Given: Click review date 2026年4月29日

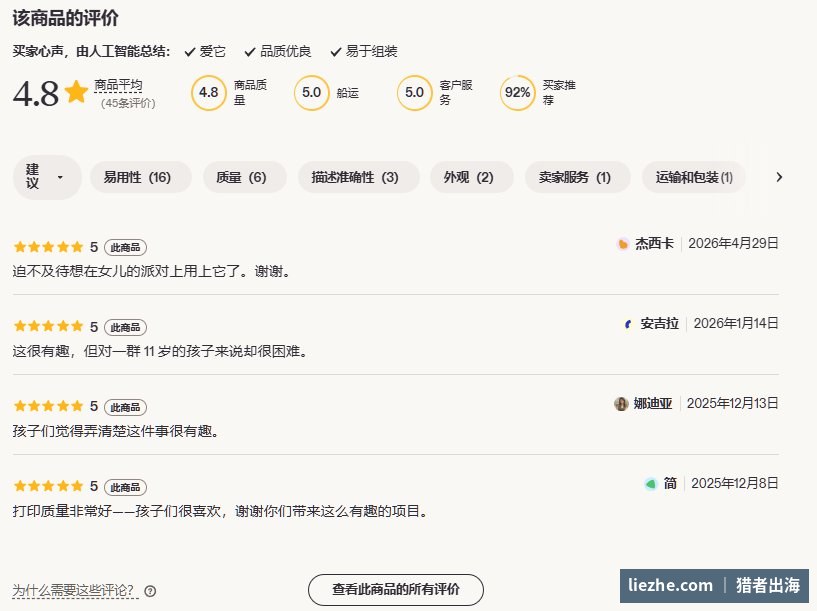Looking at the screenshot, I should tap(733, 243).
